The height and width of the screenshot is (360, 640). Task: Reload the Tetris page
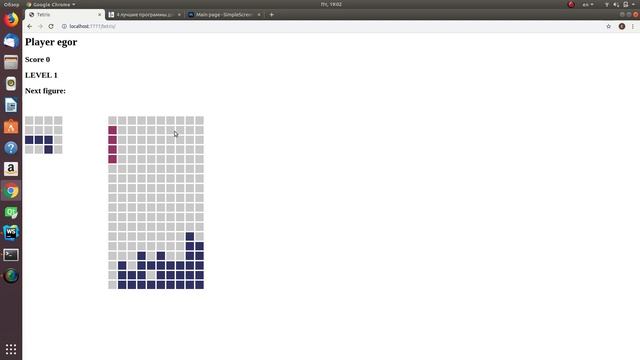coord(51,26)
